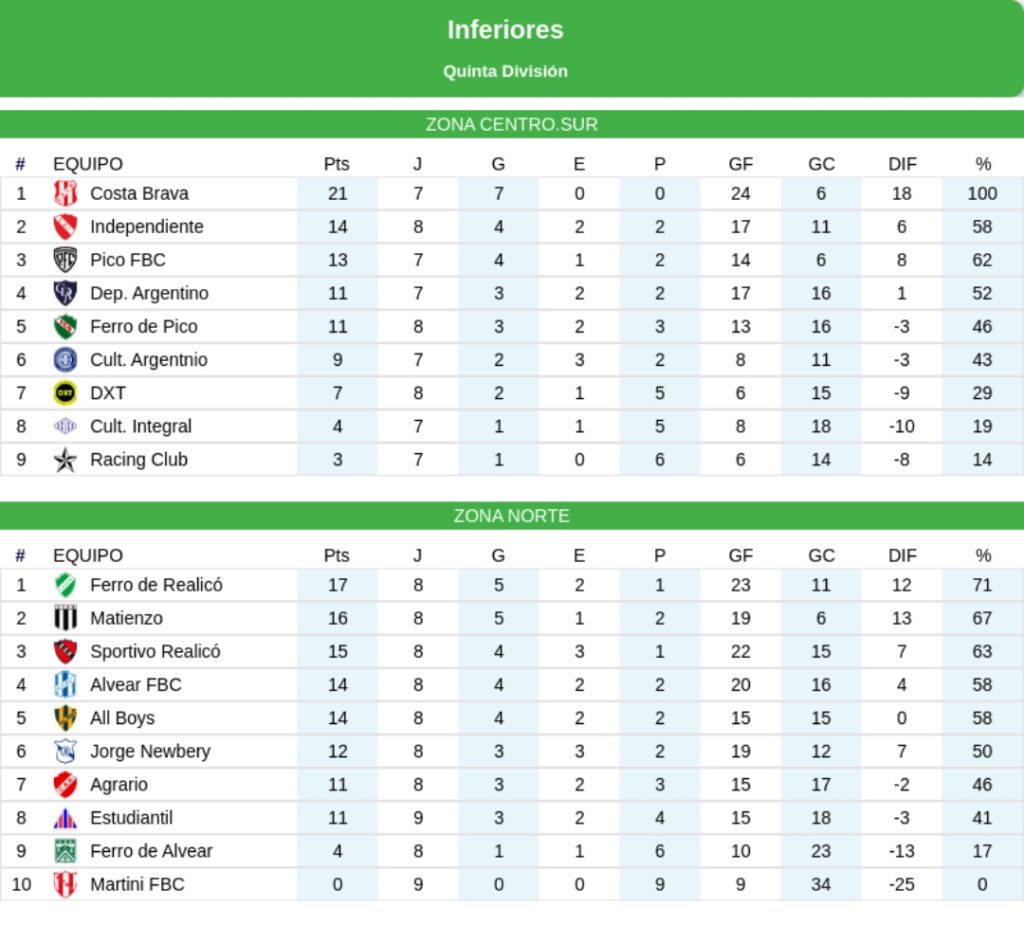Click the Cult. Integral team name
Screen dimensions: 1024x944
[140, 426]
